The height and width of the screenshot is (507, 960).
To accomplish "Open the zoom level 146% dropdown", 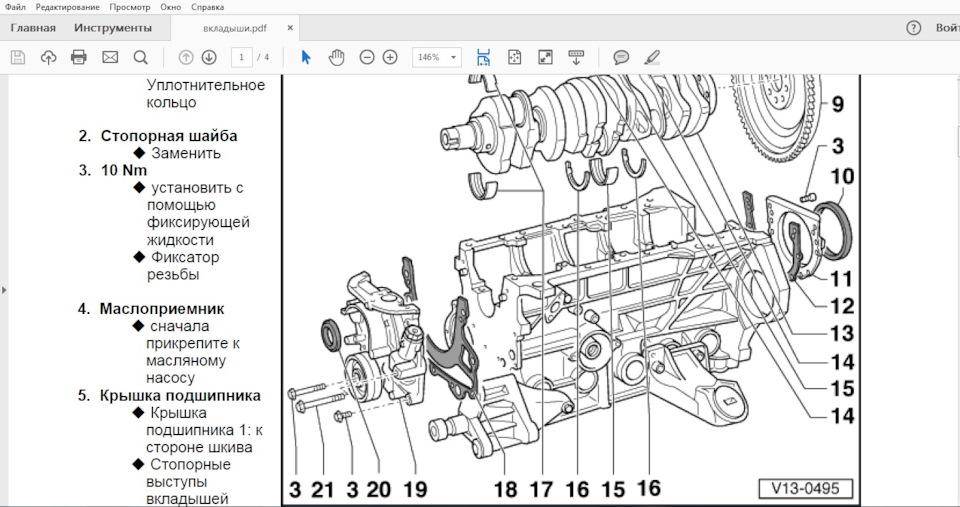I will tap(437, 58).
